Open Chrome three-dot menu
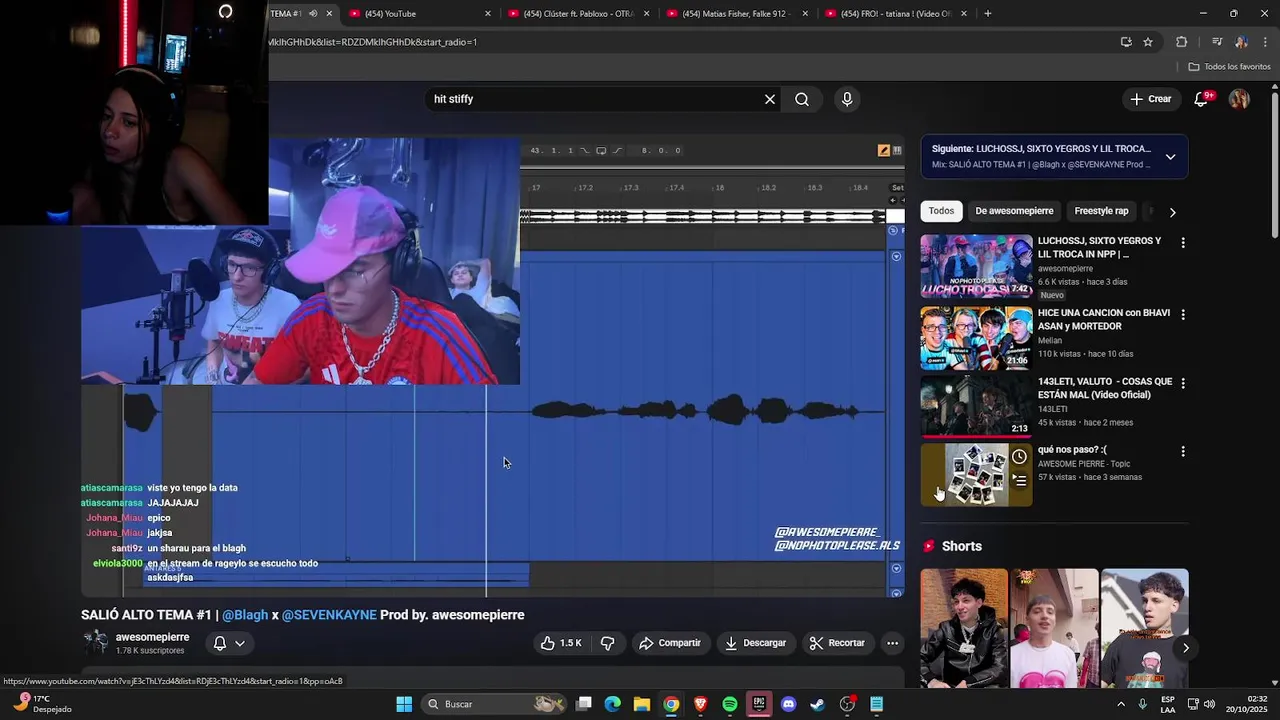Viewport: 1280px width, 720px height. point(1265,42)
